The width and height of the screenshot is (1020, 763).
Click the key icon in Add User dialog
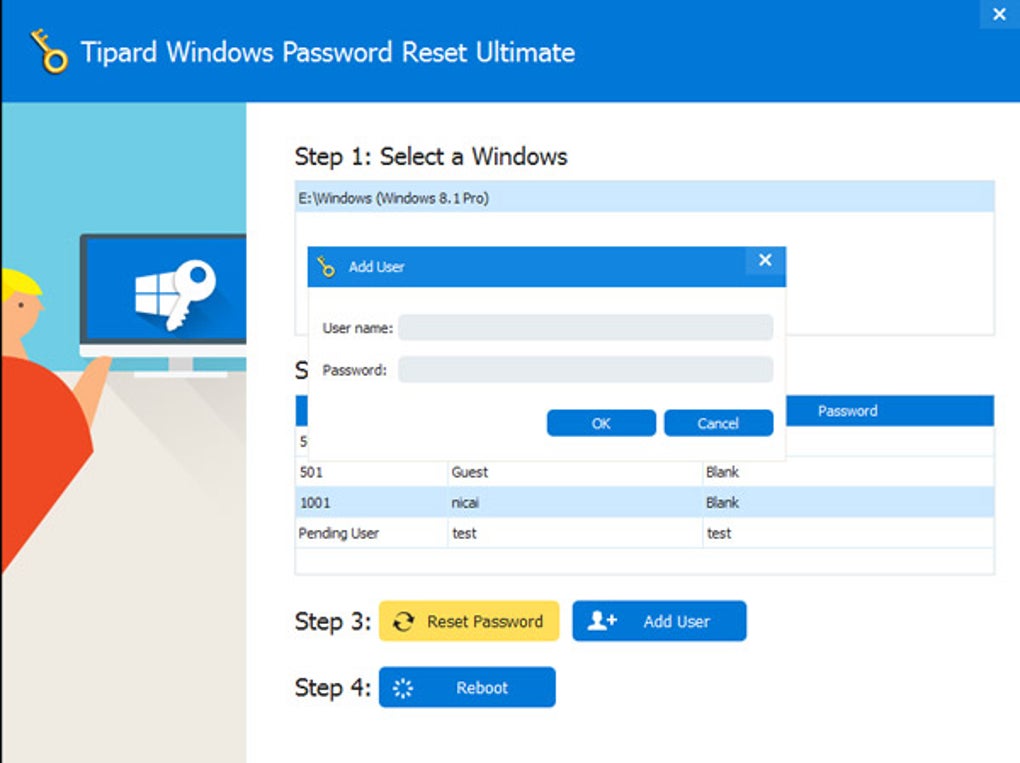[326, 267]
